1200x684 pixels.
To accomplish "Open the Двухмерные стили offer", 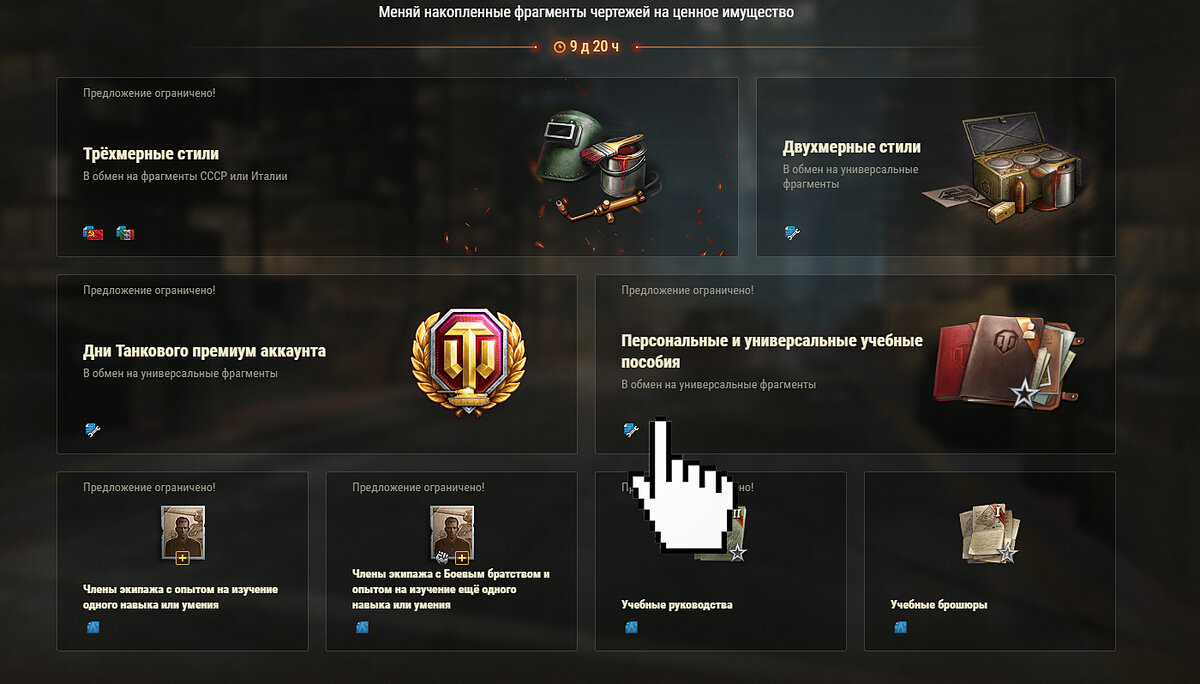I will coord(935,167).
